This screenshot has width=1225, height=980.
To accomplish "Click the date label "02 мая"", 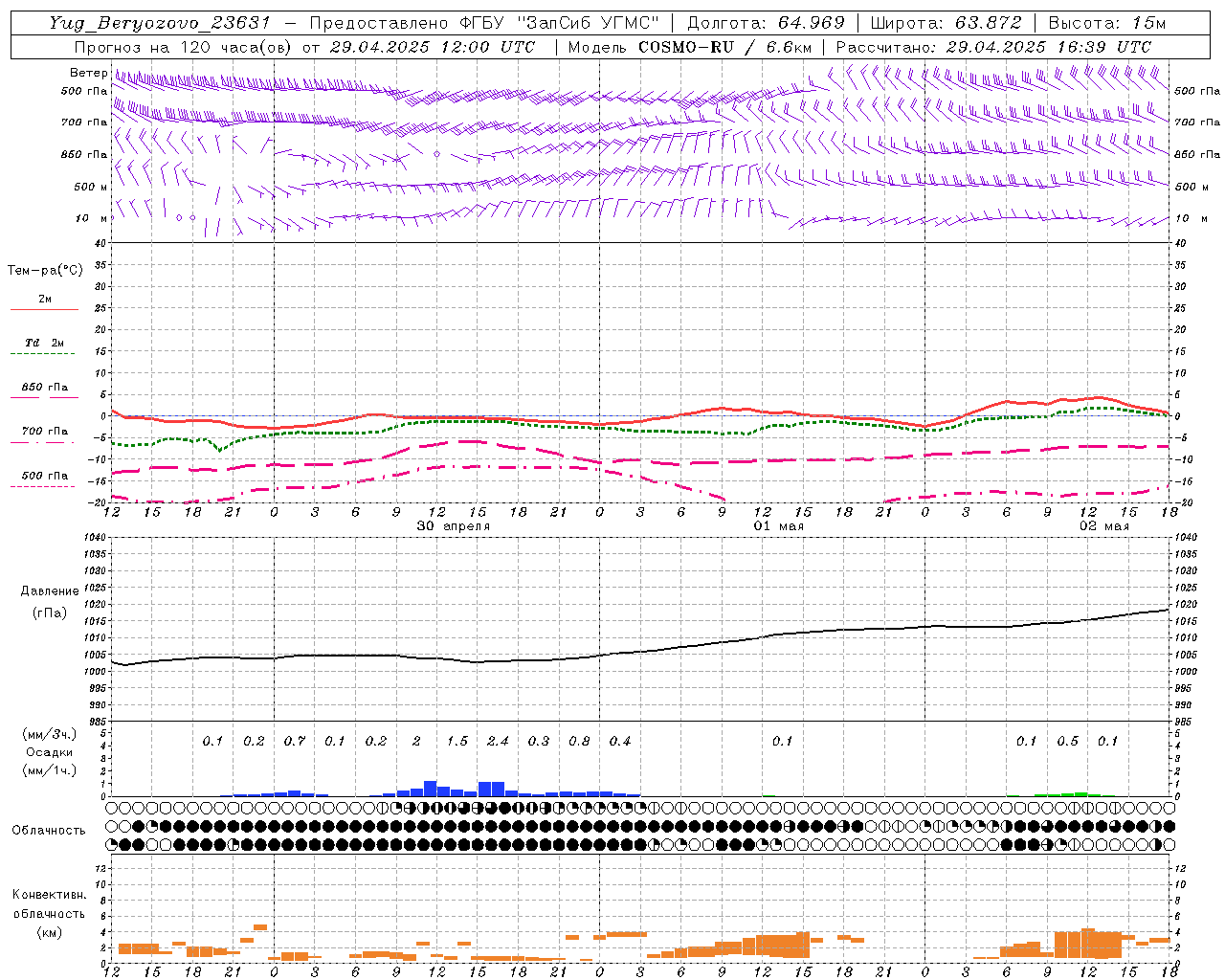I will [1104, 526].
